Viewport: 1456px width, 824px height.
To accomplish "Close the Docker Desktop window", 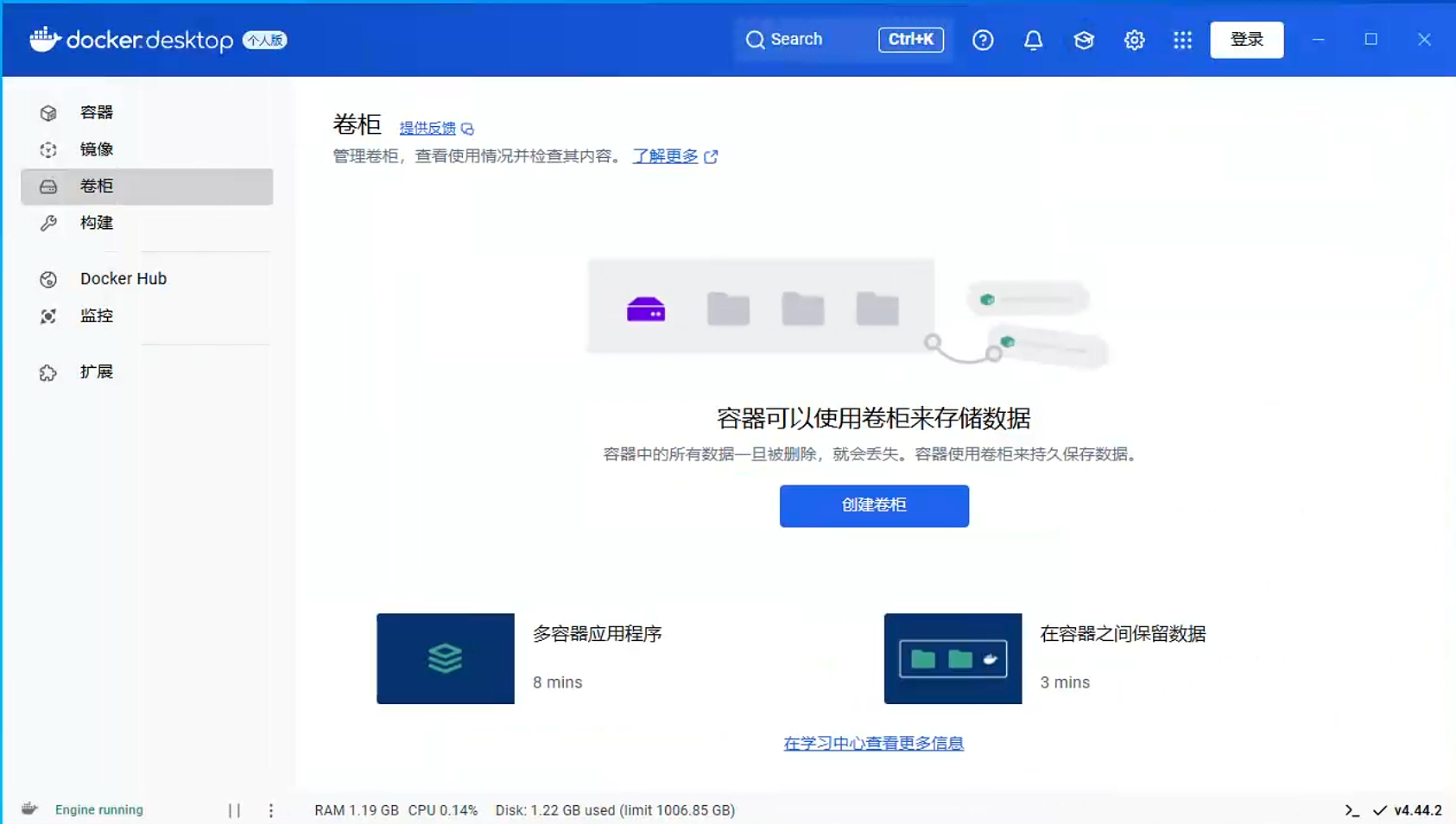I will 1424,40.
